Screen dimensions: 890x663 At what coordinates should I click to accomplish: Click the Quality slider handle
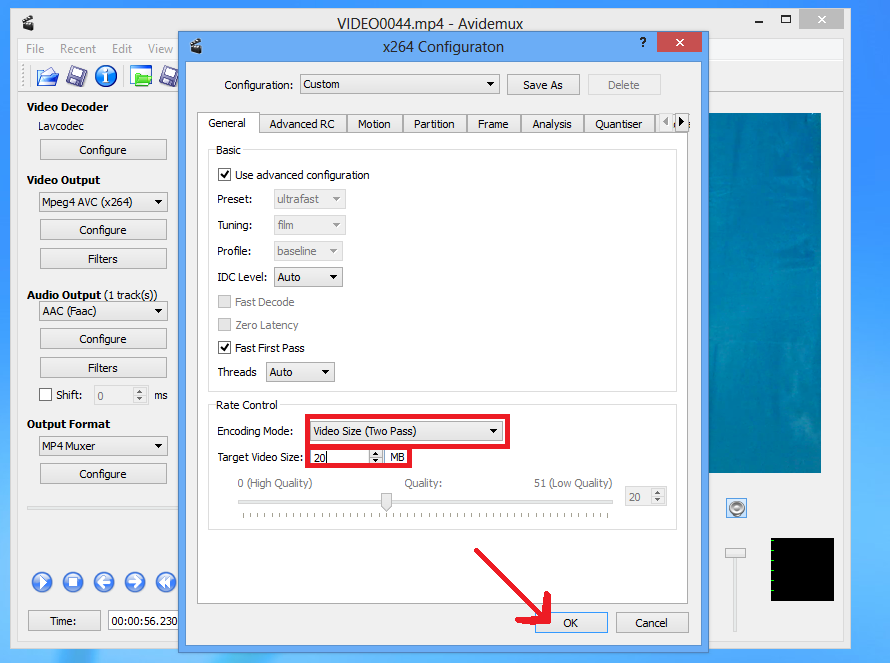coord(386,502)
